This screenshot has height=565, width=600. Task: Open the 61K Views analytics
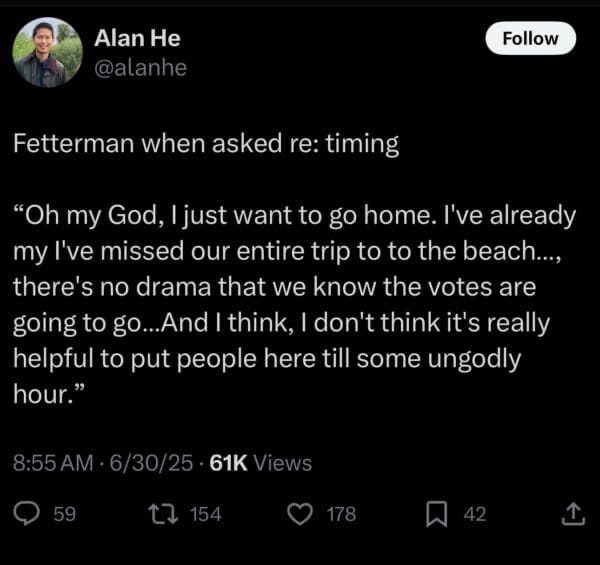(261, 462)
